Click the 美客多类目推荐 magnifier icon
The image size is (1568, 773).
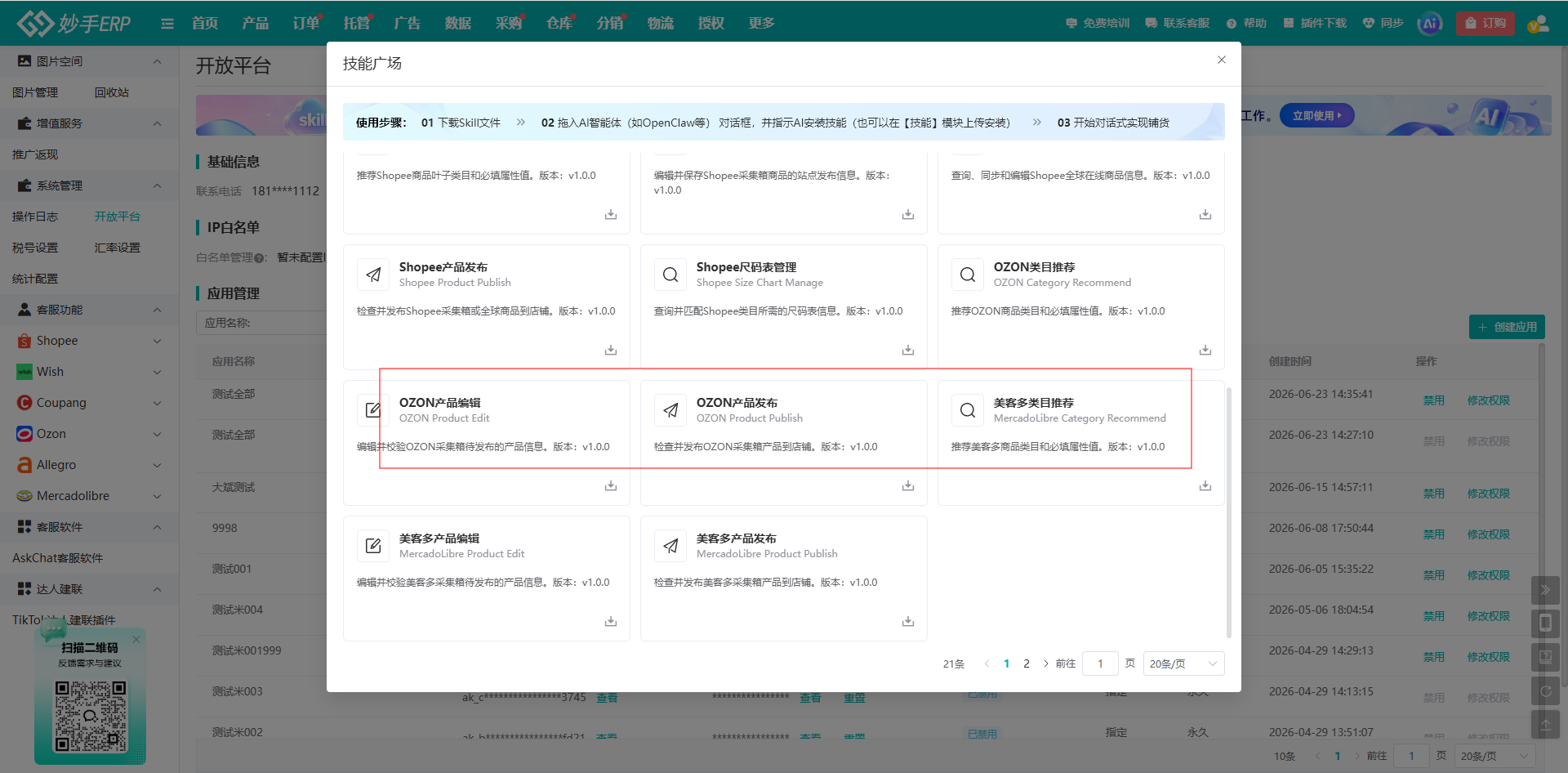click(968, 410)
